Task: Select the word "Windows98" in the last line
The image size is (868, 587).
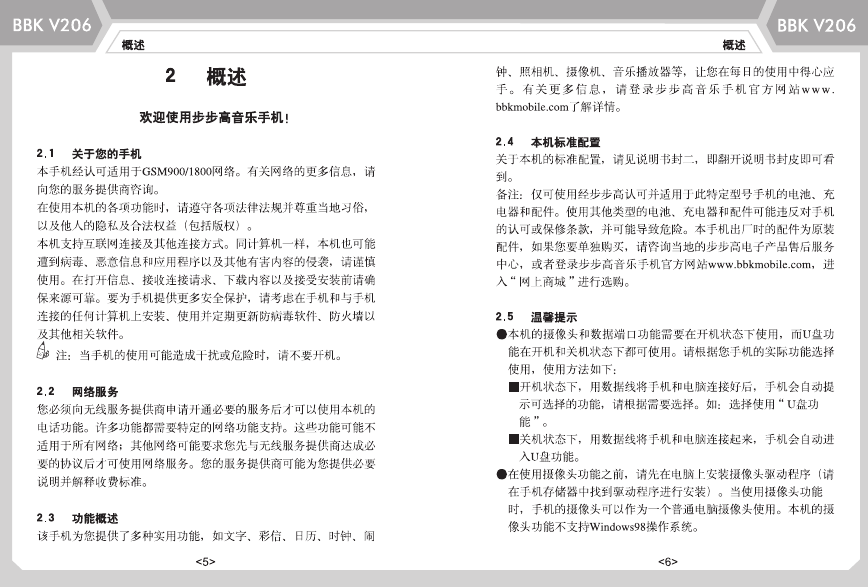Action: pos(618,527)
